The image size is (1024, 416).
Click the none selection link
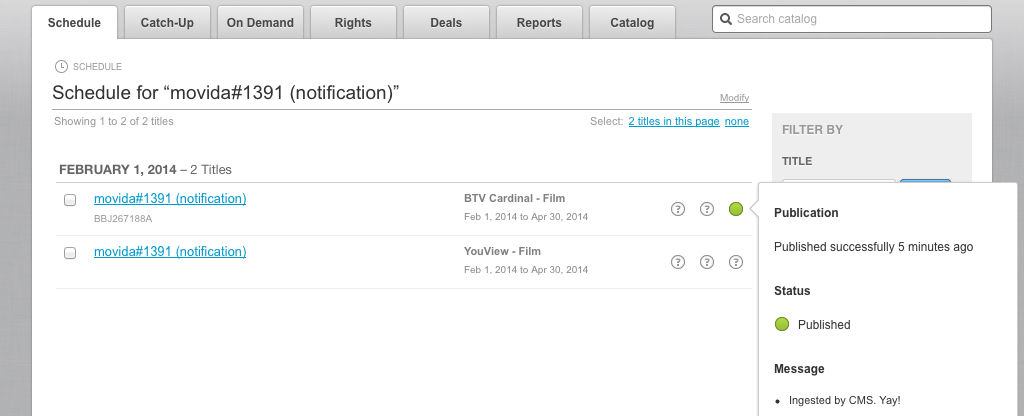[737, 122]
